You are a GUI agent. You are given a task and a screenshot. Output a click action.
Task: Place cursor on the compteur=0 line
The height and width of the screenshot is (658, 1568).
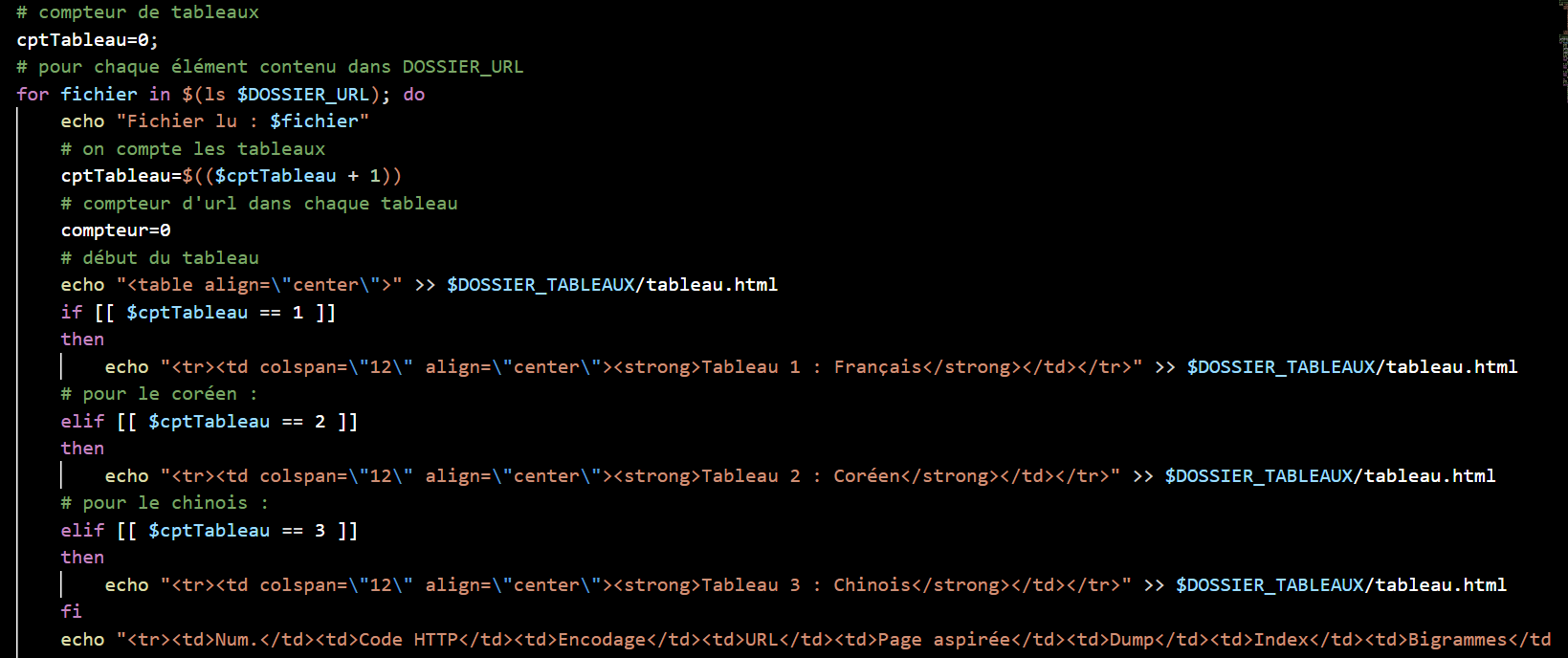(116, 230)
